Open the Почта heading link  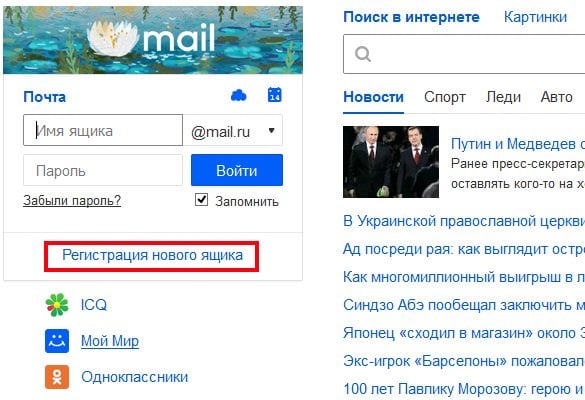pyautogui.click(x=44, y=97)
